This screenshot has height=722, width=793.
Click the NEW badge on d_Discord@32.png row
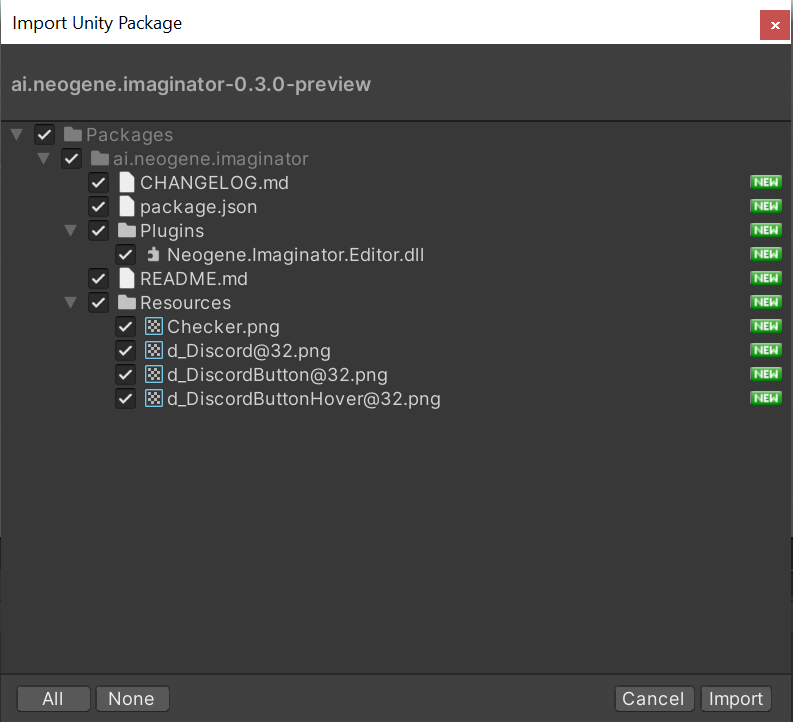click(766, 350)
